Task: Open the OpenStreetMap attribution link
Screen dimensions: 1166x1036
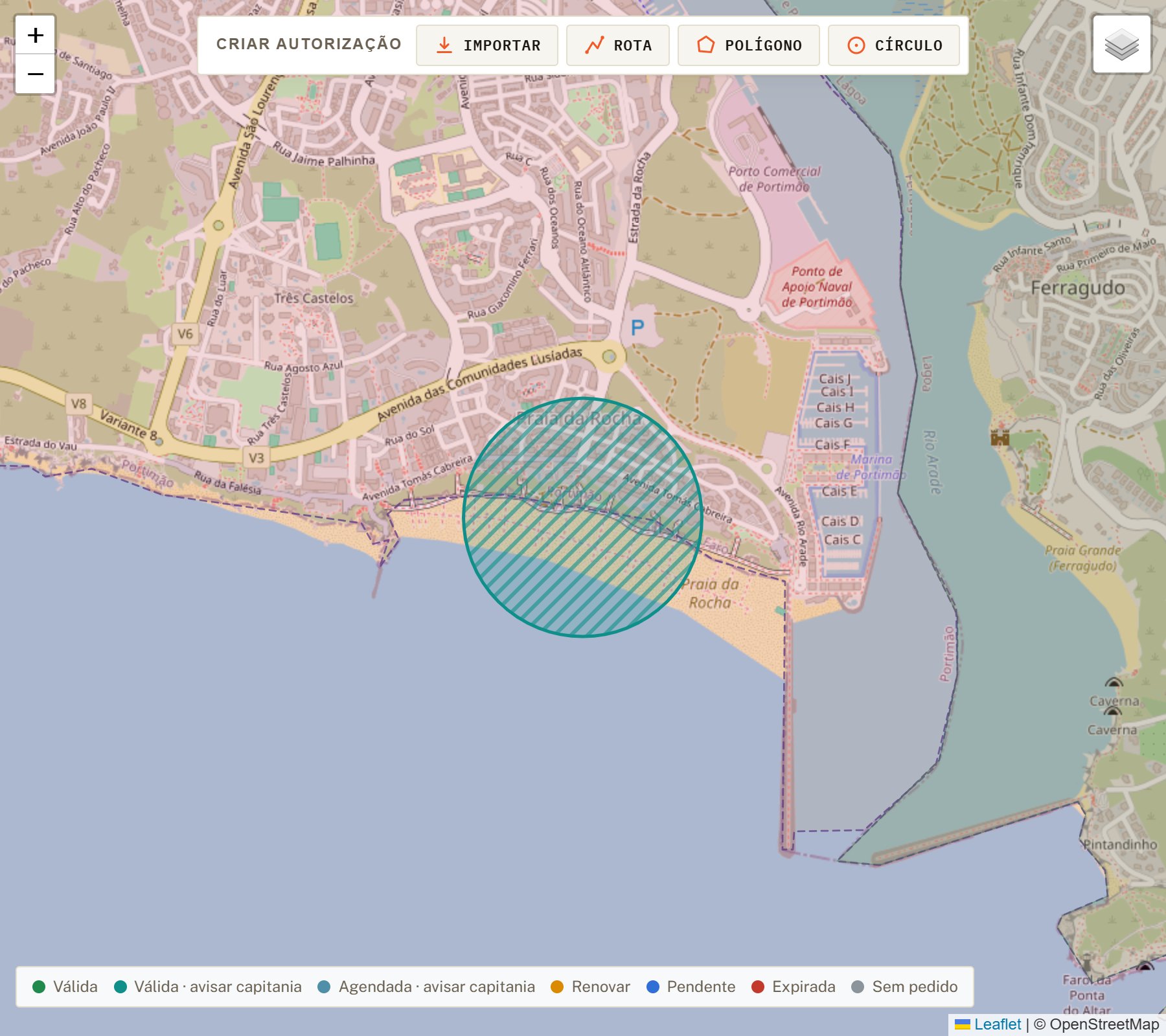Action: pyautogui.click(x=1104, y=1024)
